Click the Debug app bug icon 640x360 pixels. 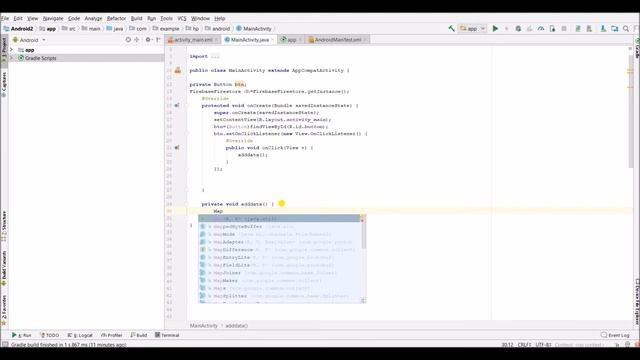pos(518,29)
